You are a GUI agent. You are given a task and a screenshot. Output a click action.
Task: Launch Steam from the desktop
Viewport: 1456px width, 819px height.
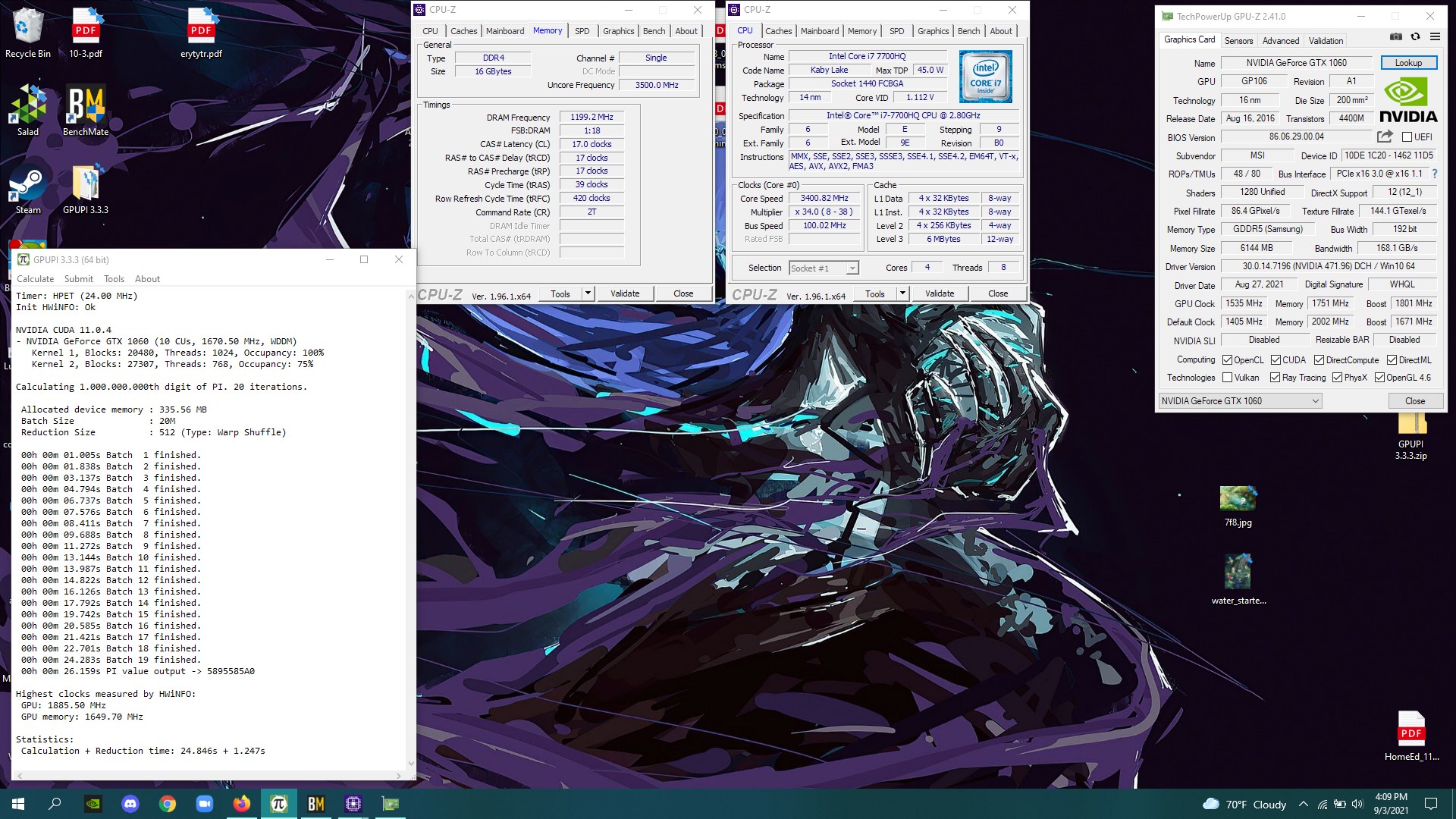click(27, 189)
